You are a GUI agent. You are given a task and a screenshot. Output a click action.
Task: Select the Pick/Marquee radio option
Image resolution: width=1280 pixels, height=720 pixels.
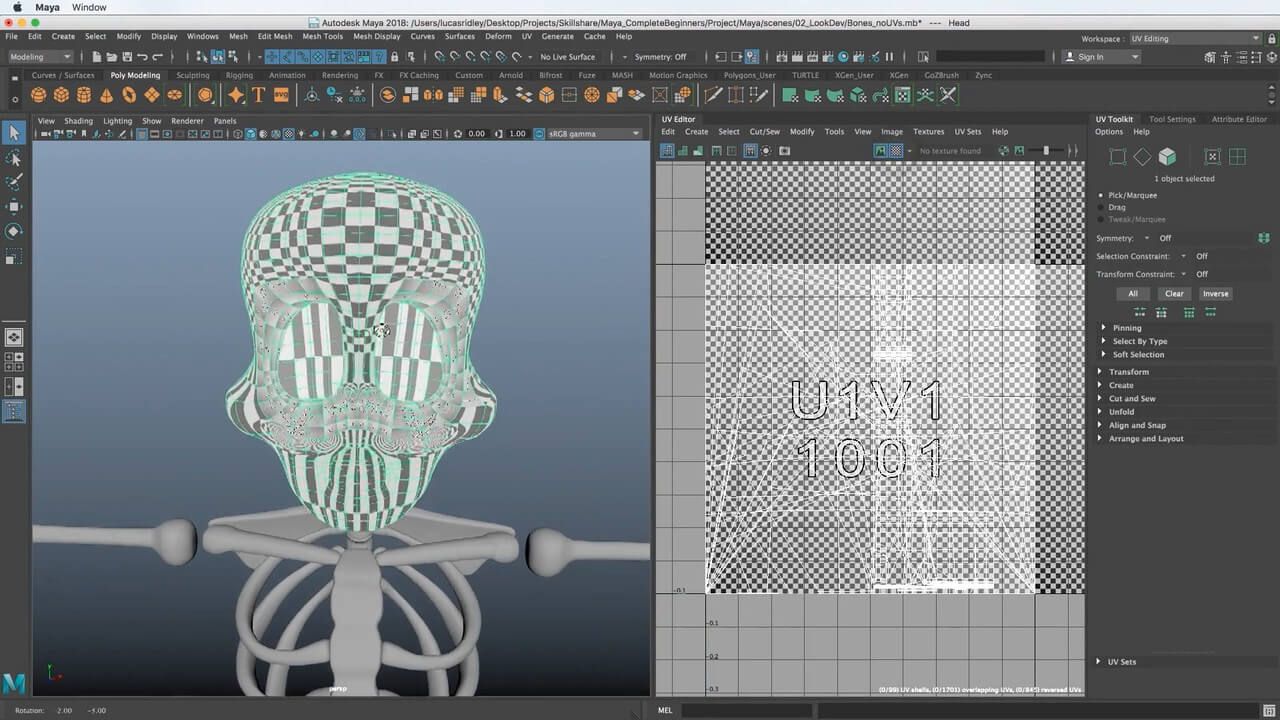coord(1102,195)
